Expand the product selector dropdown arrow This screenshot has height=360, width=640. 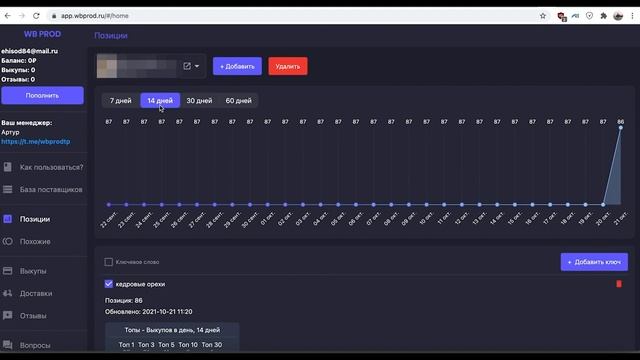(x=197, y=66)
